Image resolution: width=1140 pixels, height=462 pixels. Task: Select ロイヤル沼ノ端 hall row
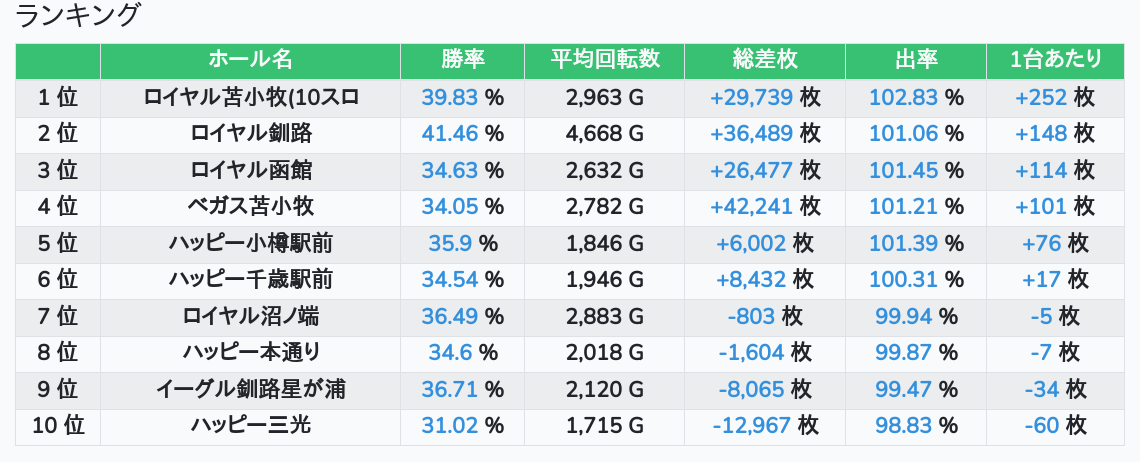(x=250, y=316)
